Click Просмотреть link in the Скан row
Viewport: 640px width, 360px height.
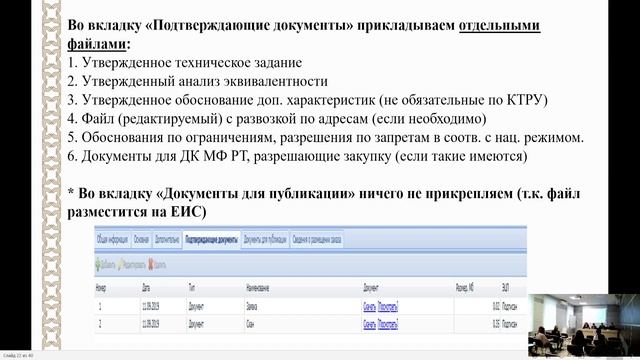click(x=388, y=324)
